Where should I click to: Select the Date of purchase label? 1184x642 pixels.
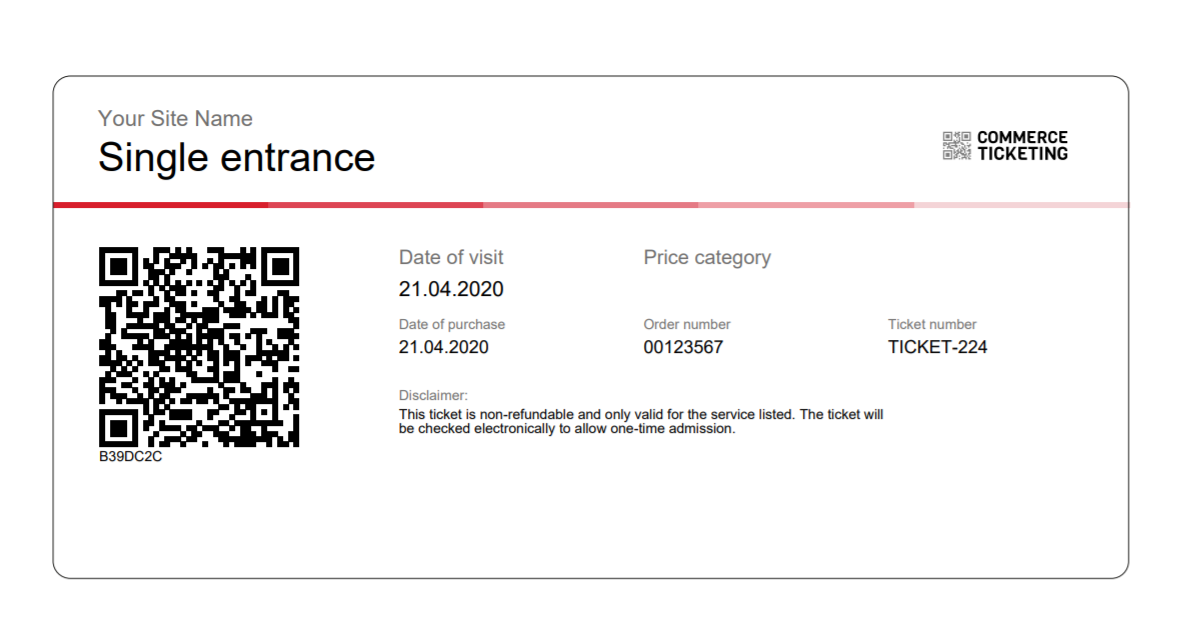click(452, 325)
